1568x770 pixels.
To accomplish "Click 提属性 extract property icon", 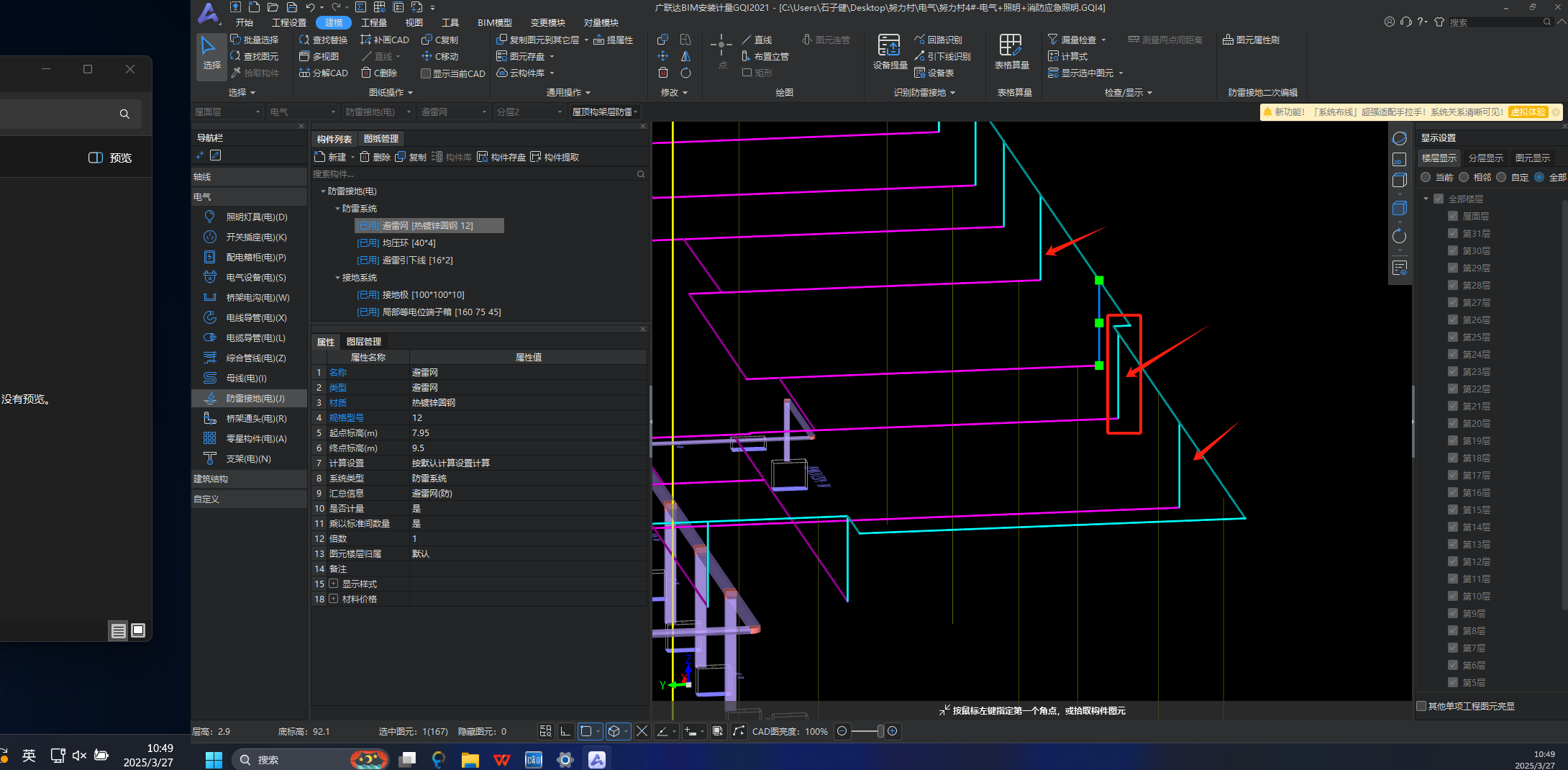I will click(x=614, y=40).
